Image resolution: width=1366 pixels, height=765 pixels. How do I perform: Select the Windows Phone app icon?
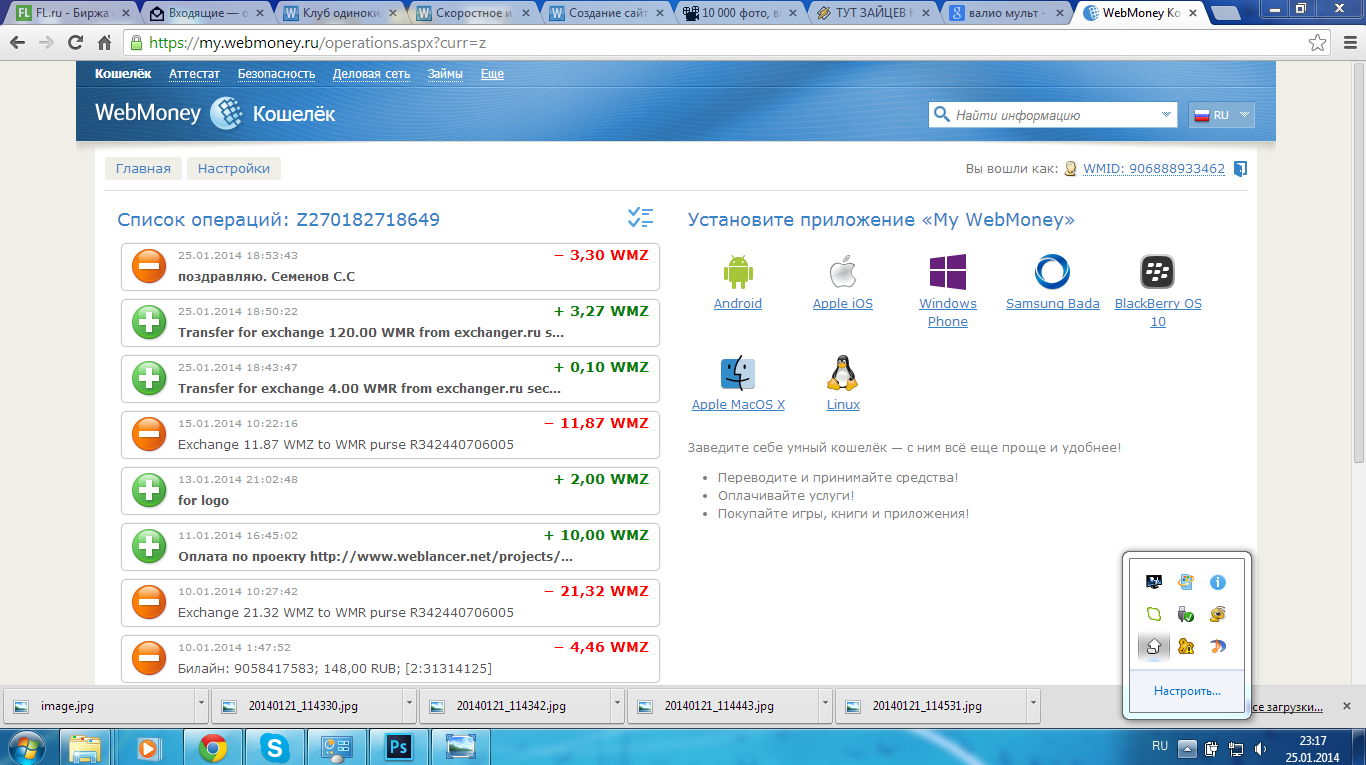coord(947,271)
